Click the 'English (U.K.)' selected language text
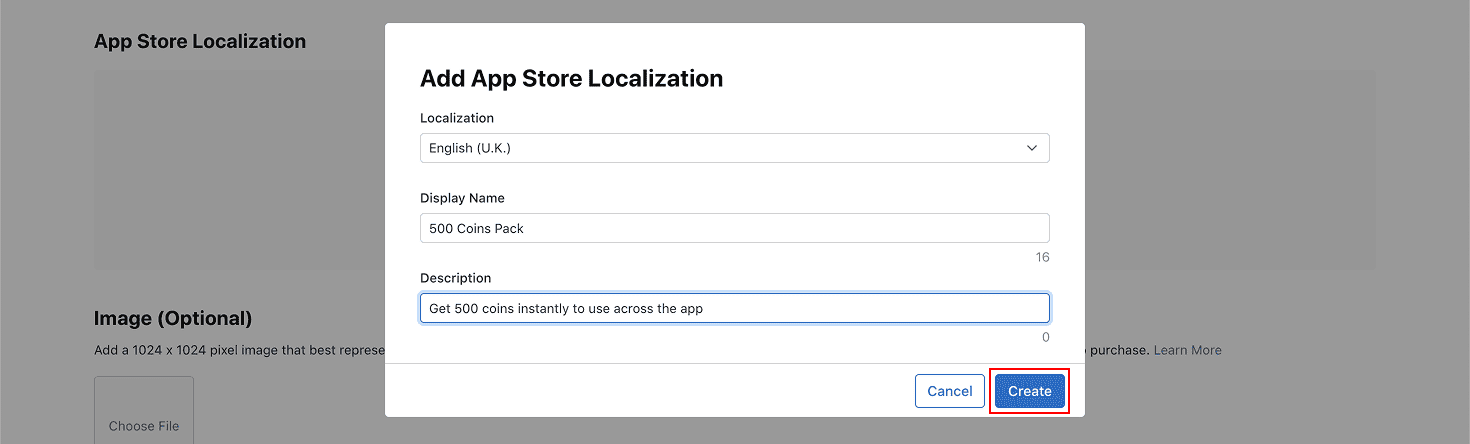This screenshot has height=444, width=1470. point(470,148)
